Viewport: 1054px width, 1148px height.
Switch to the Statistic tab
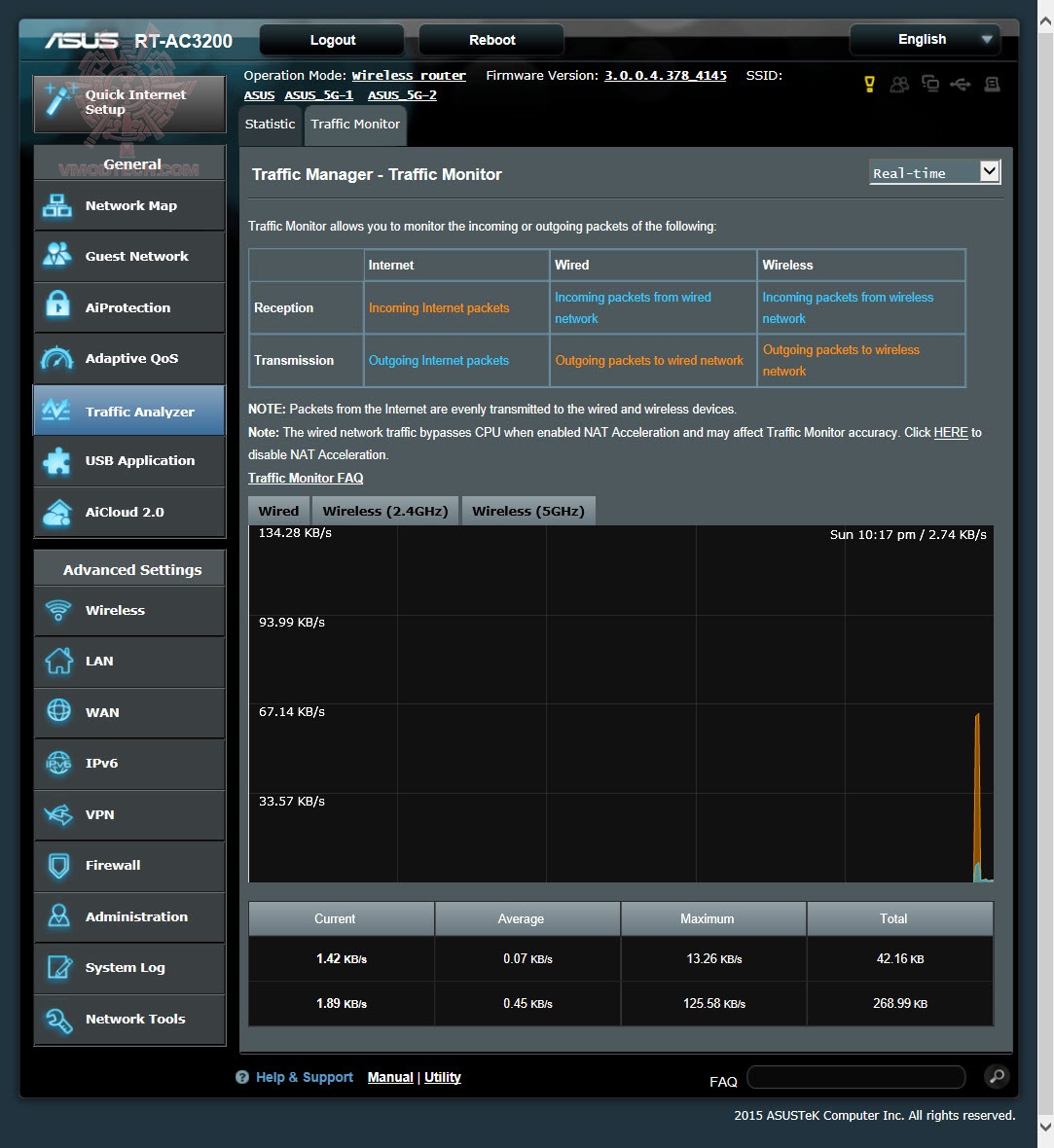pos(270,125)
